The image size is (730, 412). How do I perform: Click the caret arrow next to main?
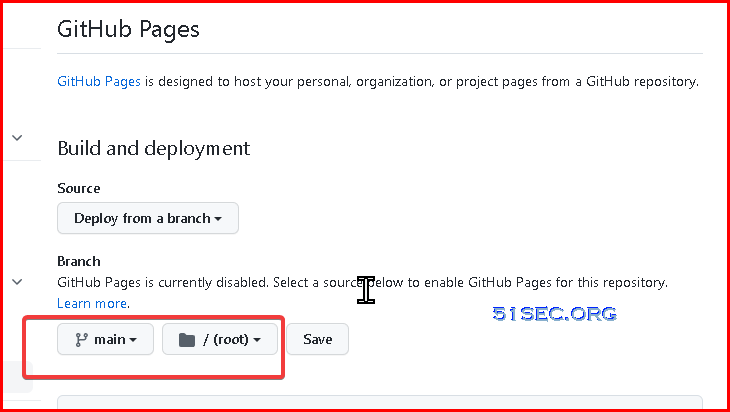coord(133,340)
